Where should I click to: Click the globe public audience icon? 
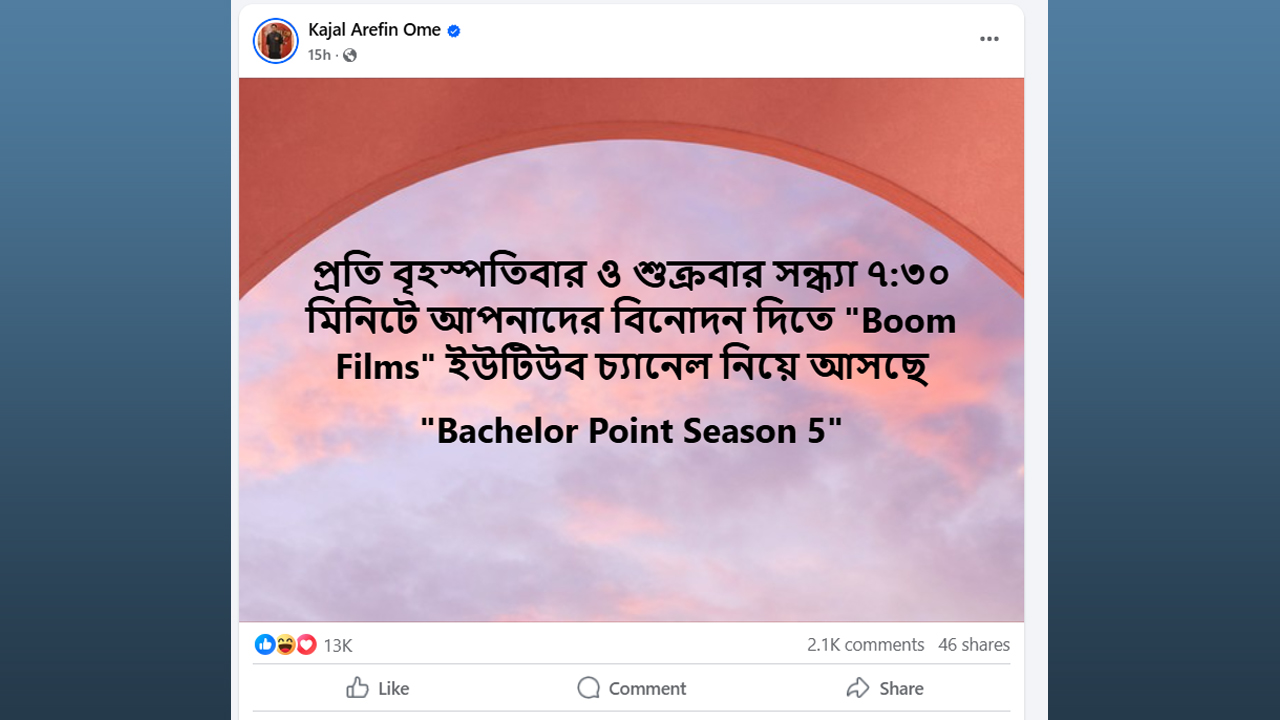click(349, 55)
